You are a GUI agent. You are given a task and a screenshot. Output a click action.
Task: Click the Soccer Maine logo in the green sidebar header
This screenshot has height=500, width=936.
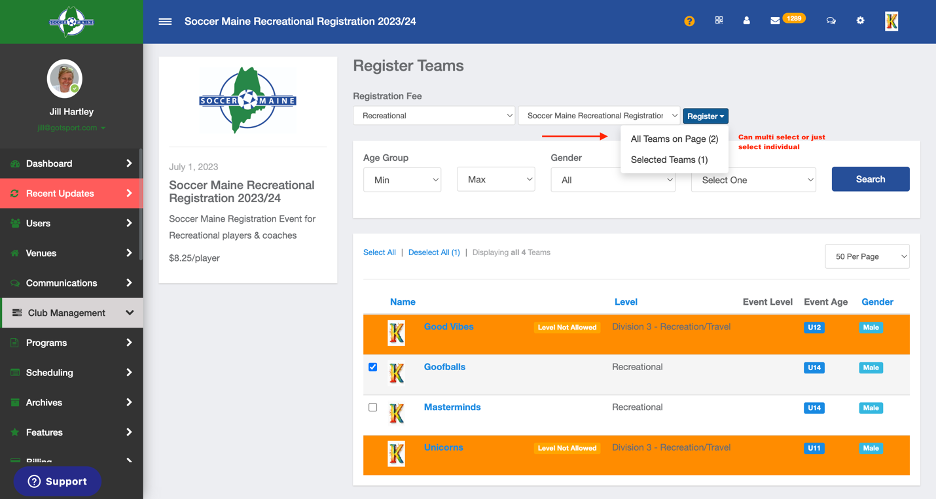[x=72, y=22]
